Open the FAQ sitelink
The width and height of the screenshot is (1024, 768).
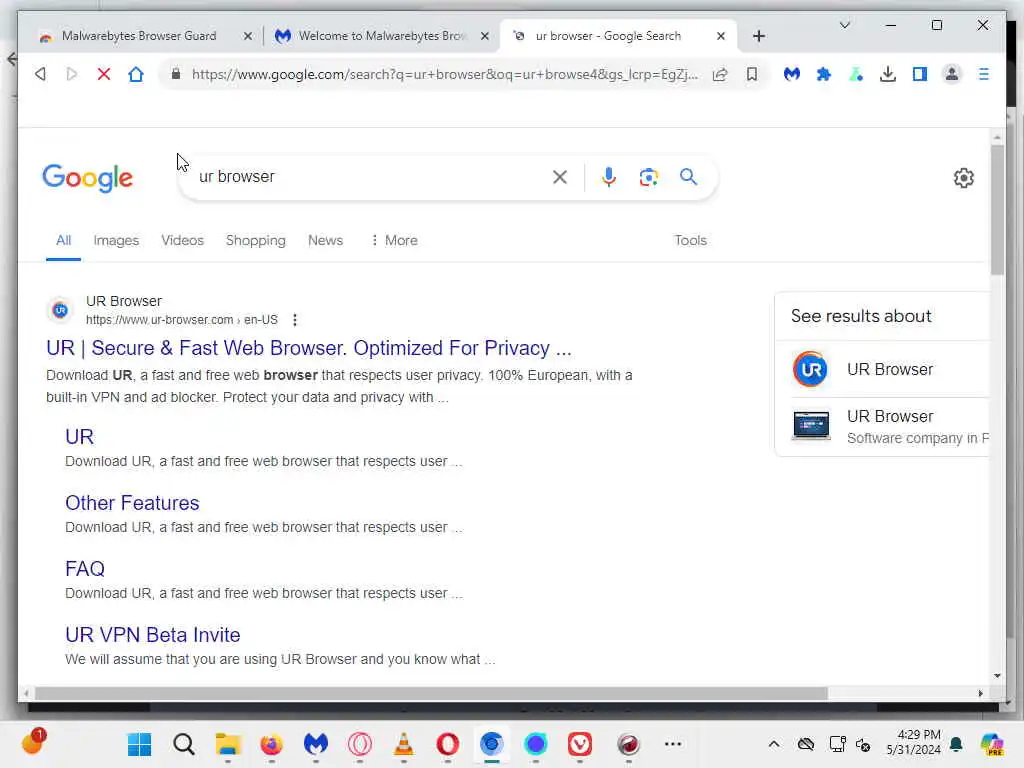click(85, 569)
